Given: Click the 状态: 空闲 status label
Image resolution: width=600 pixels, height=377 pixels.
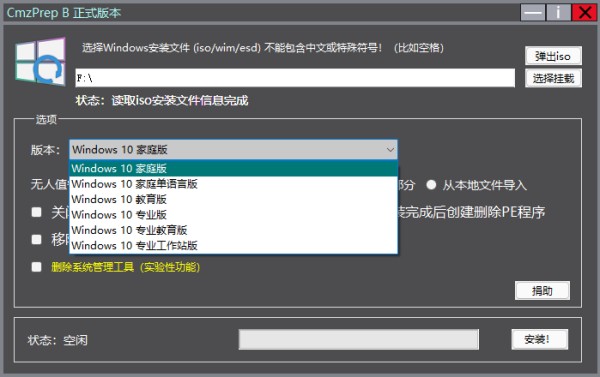Looking at the screenshot, I should coord(57,340).
